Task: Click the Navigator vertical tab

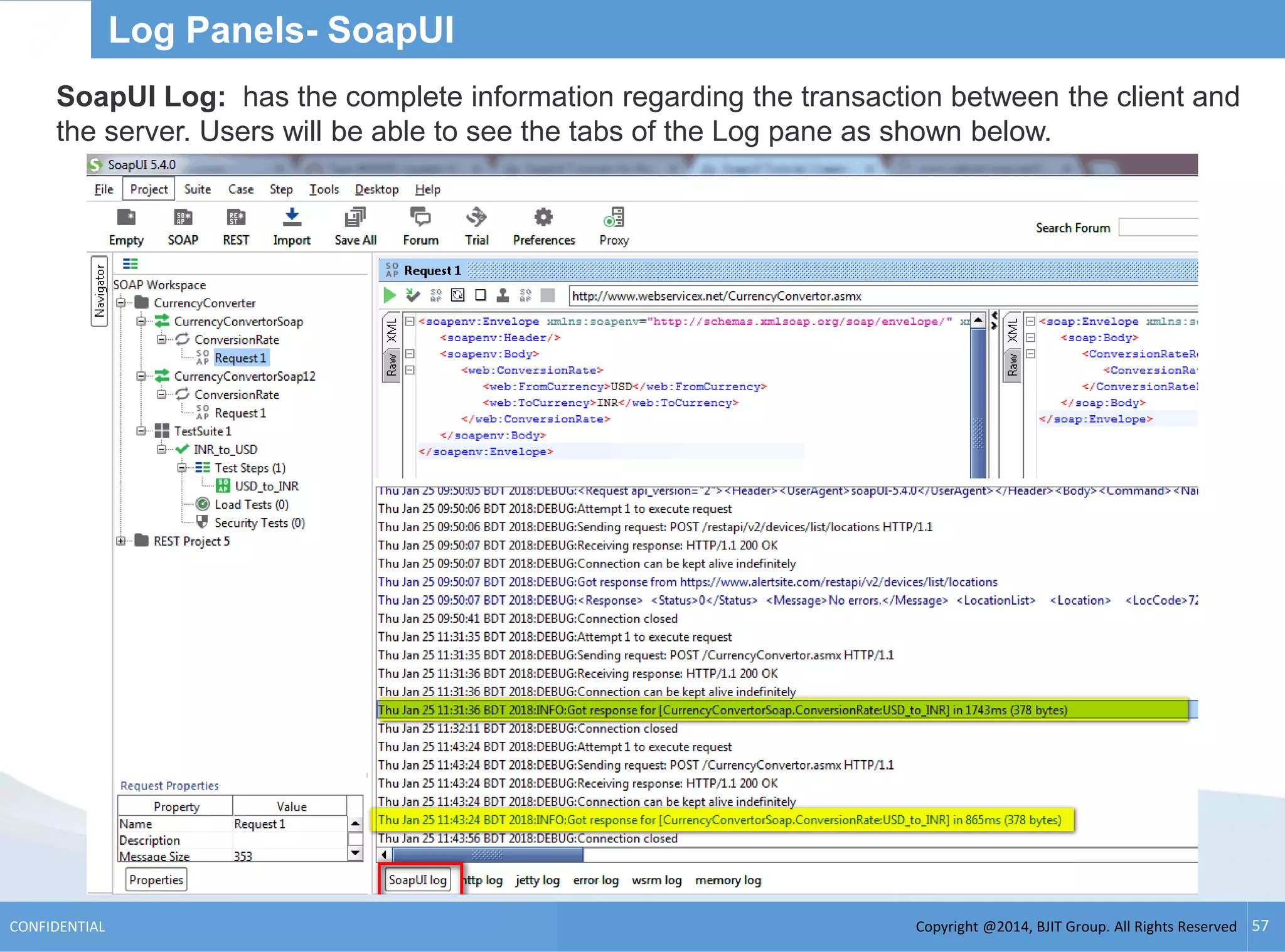Action: [99, 290]
